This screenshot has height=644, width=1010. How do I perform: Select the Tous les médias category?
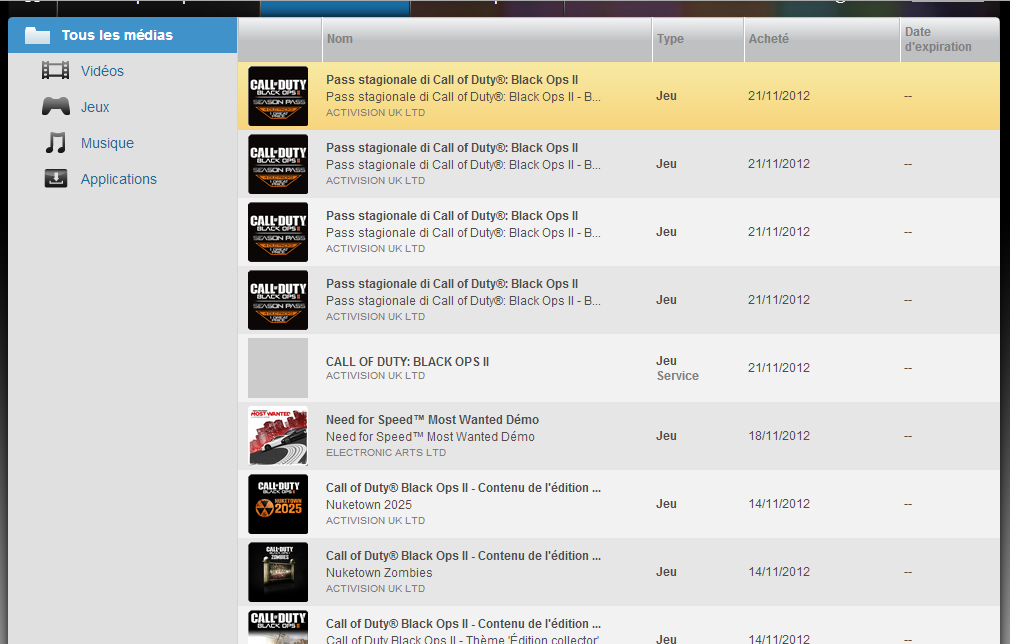tap(122, 35)
